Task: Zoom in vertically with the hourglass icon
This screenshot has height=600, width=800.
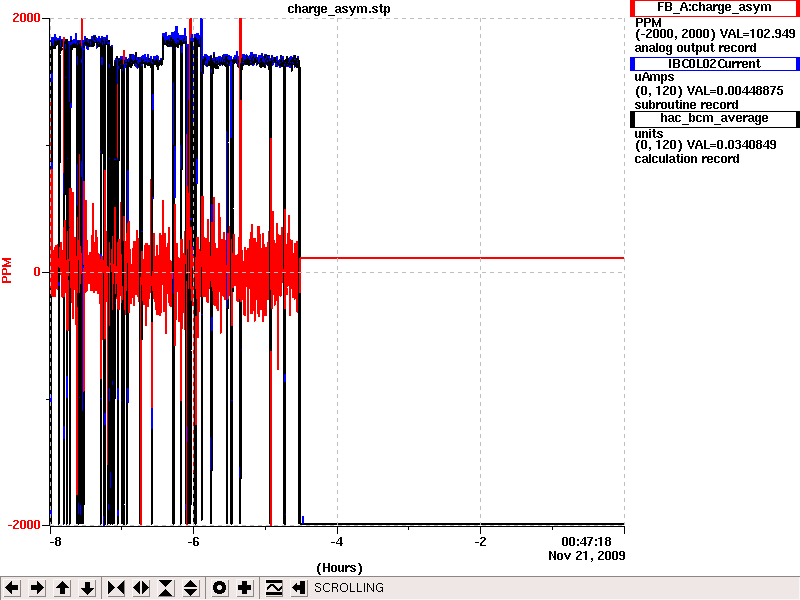Action: coord(166,588)
